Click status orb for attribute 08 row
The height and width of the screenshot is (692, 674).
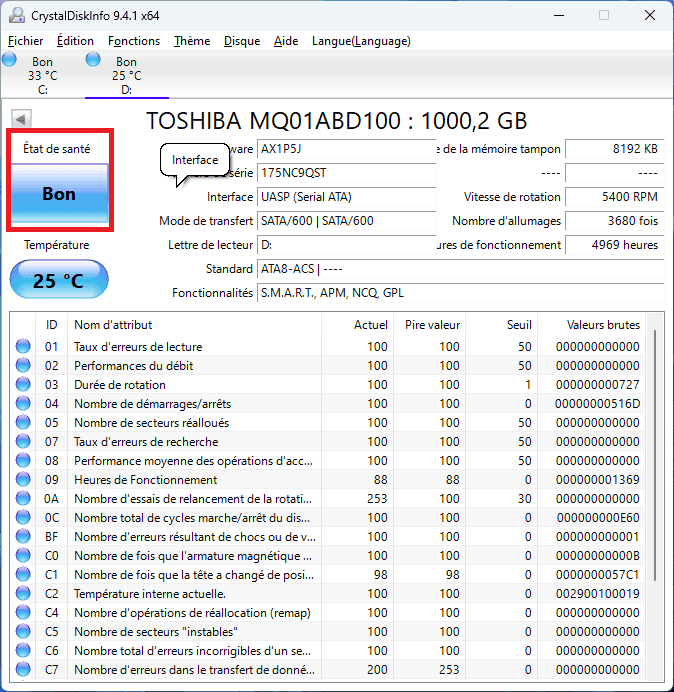23,460
